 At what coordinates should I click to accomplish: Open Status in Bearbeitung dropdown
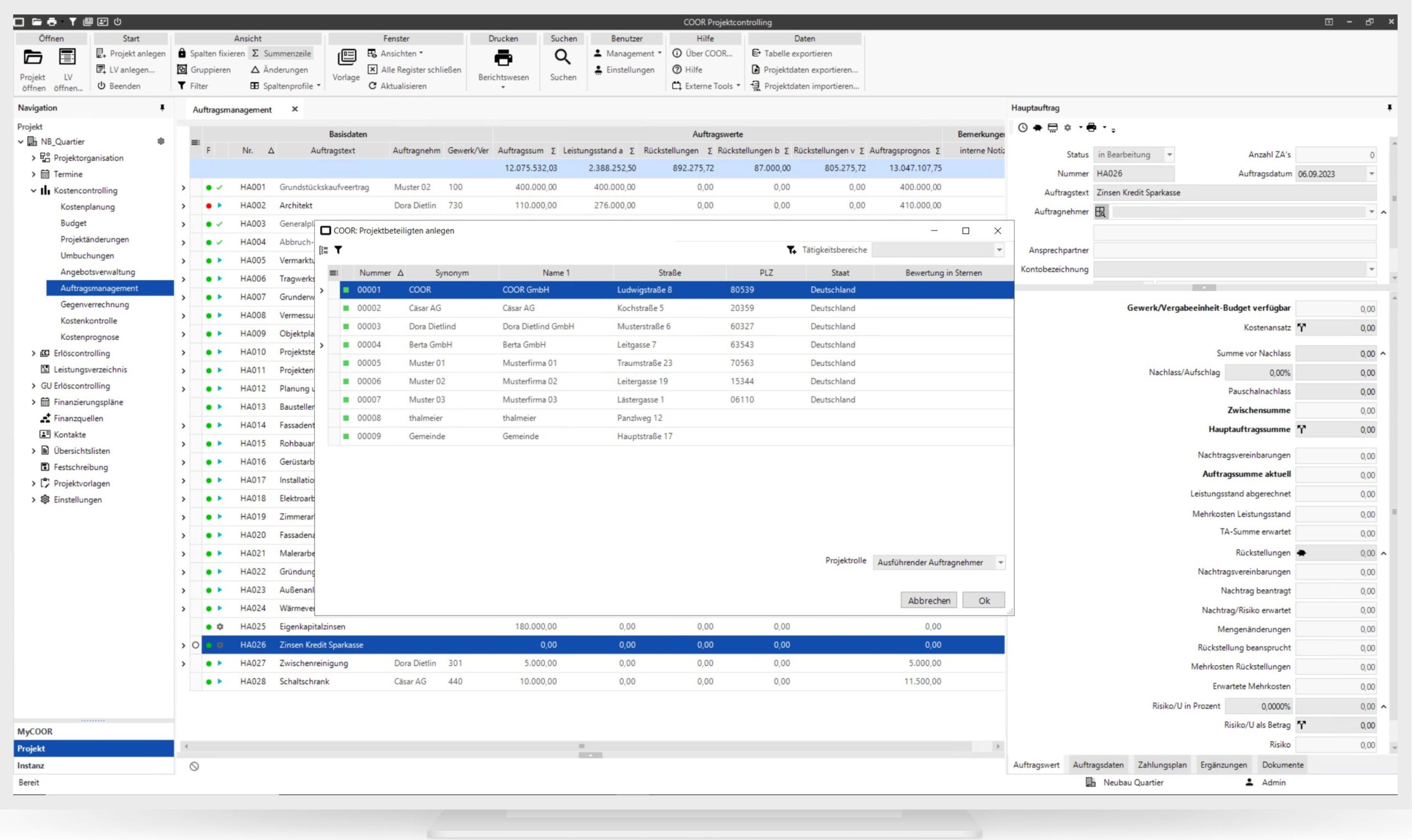tap(1169, 154)
